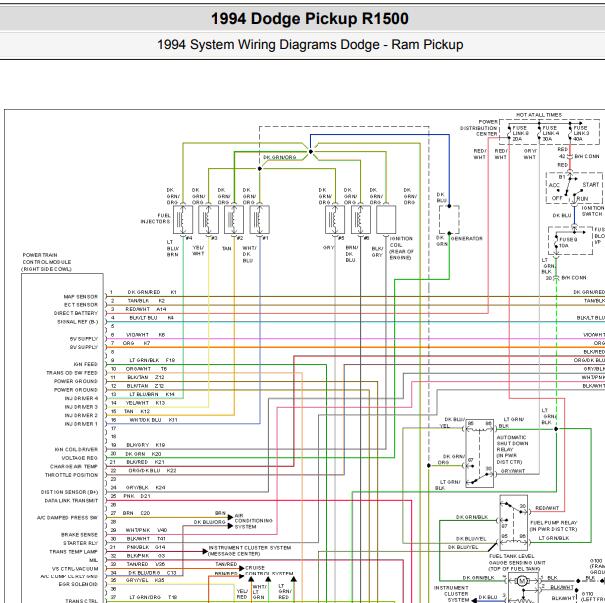Select the ignition switch symbol
605x603 pixels.
click(x=576, y=190)
